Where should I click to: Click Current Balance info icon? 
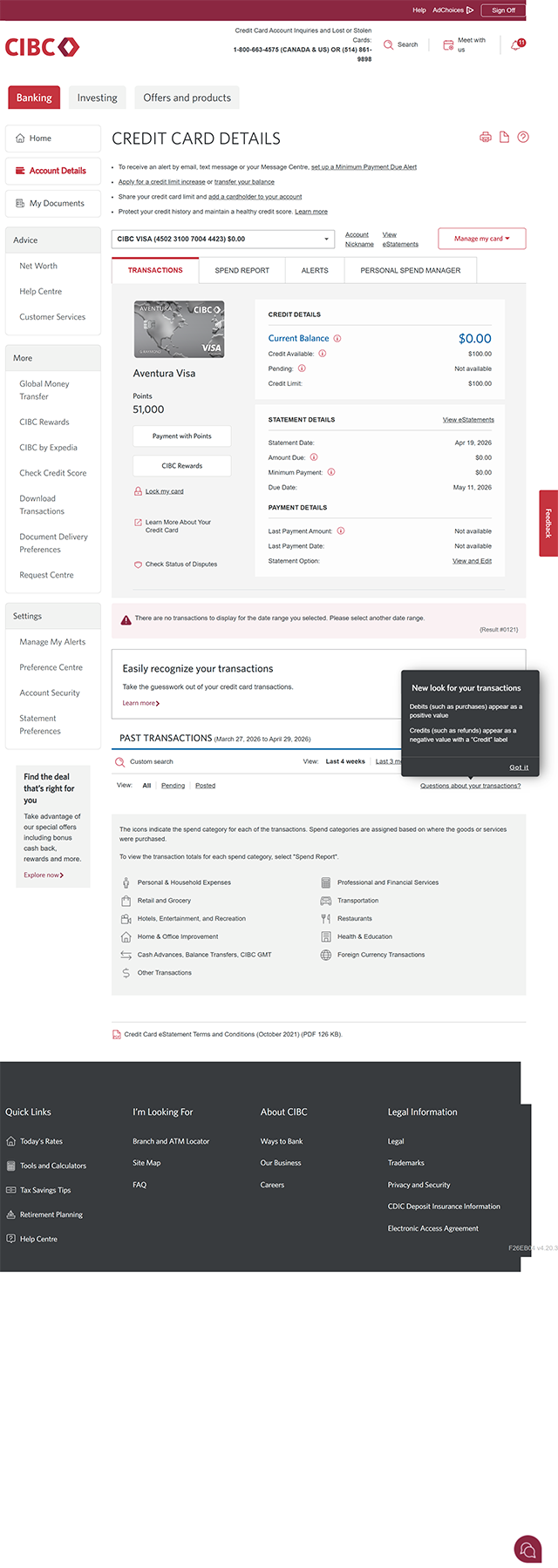click(337, 338)
